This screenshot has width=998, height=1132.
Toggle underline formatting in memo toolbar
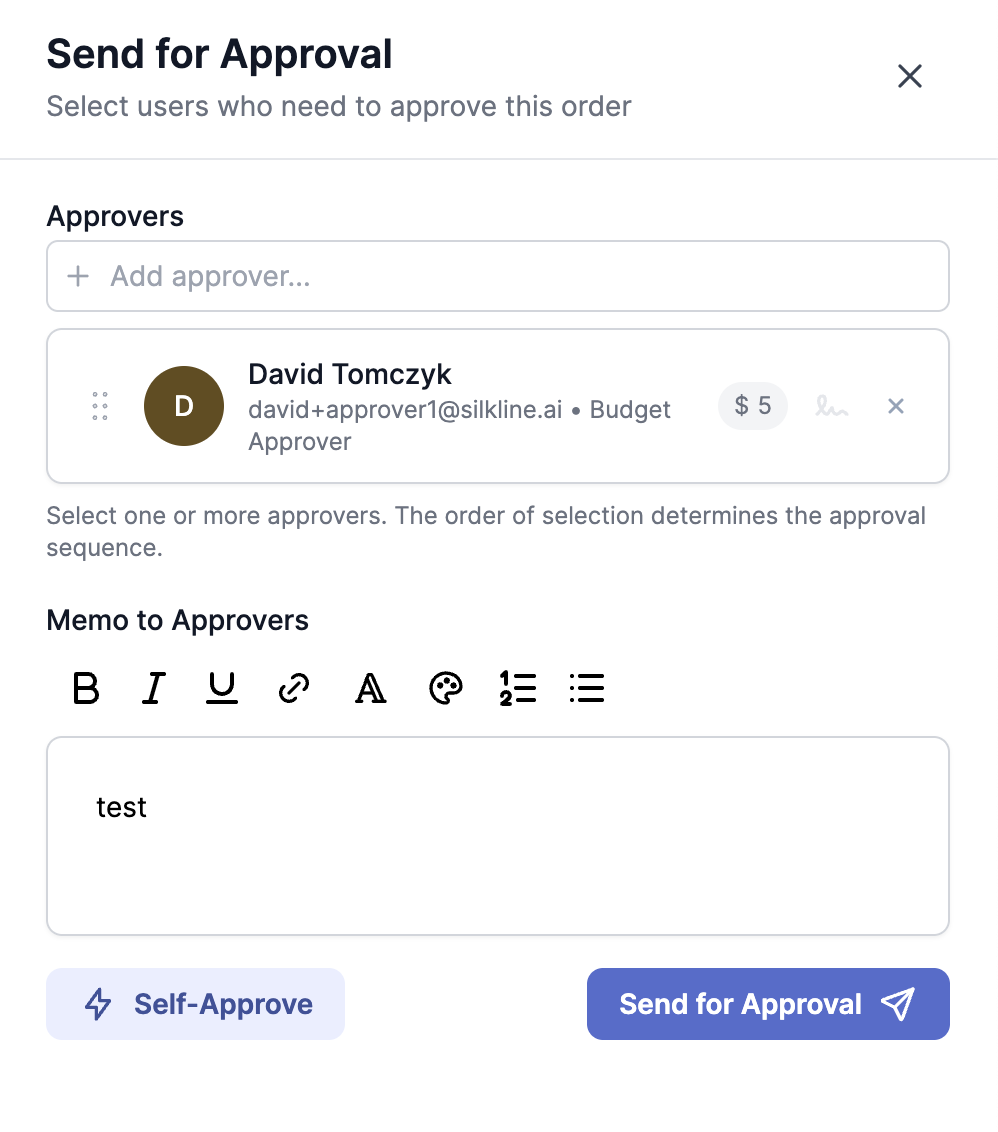222,688
